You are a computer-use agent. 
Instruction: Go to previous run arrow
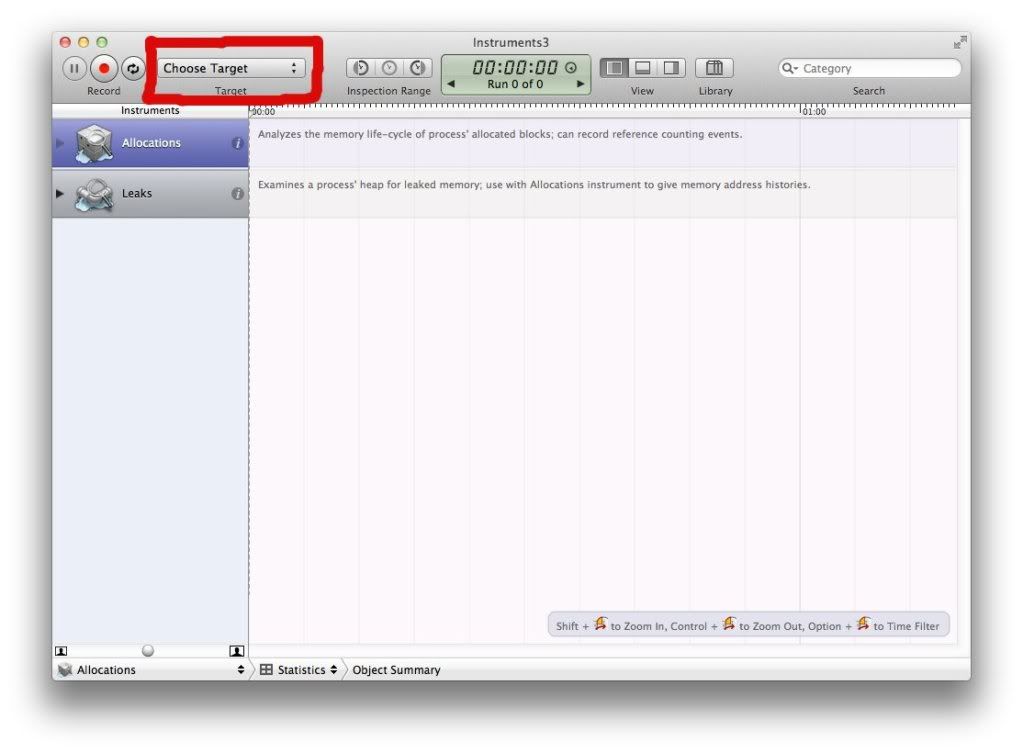pos(451,84)
